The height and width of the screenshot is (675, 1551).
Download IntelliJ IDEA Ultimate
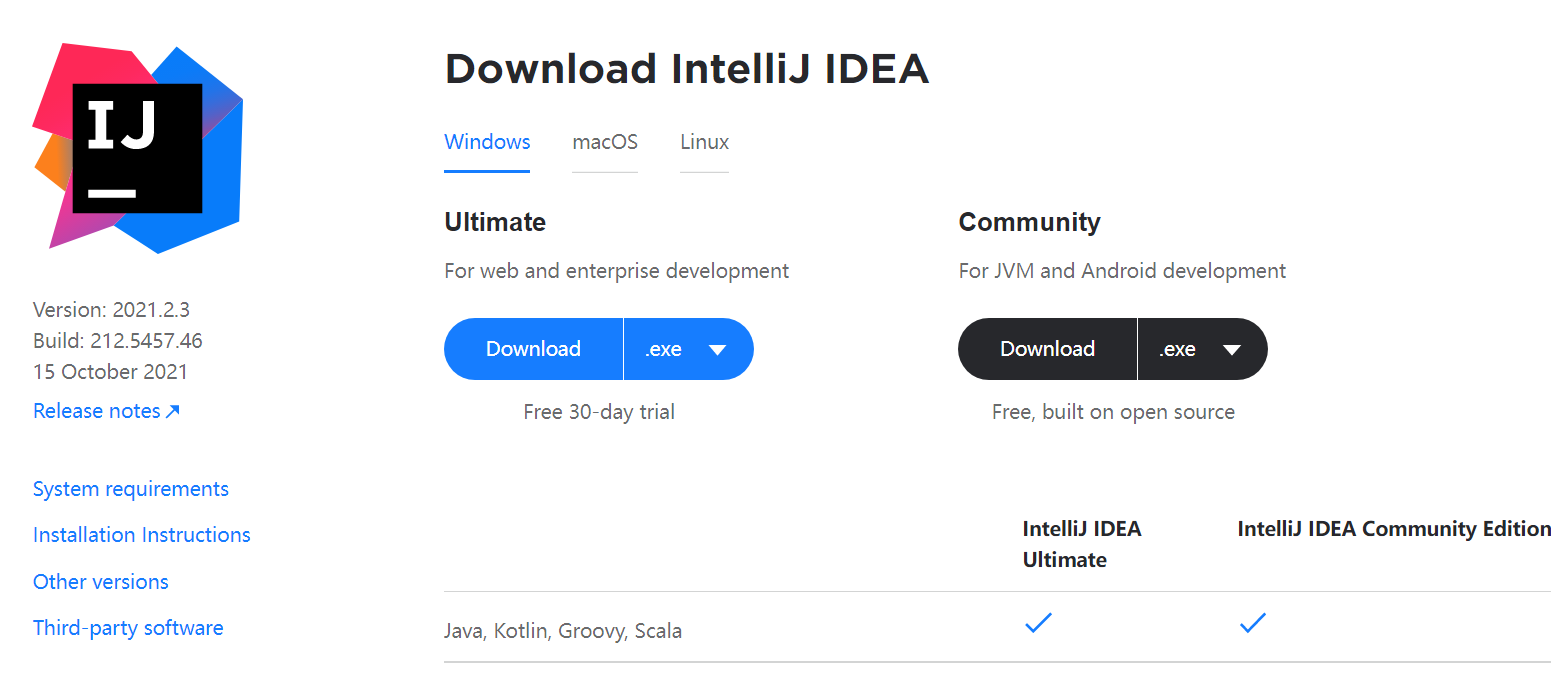click(533, 348)
